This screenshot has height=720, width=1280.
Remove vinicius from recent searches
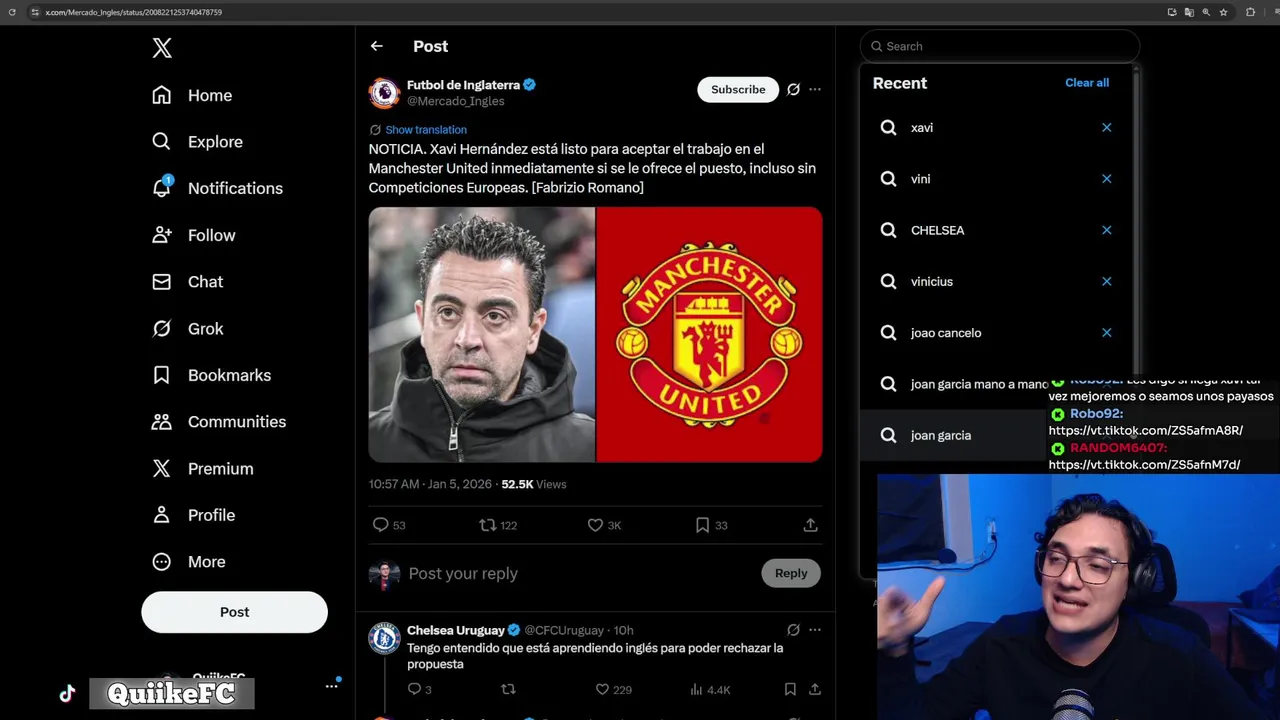point(1107,282)
